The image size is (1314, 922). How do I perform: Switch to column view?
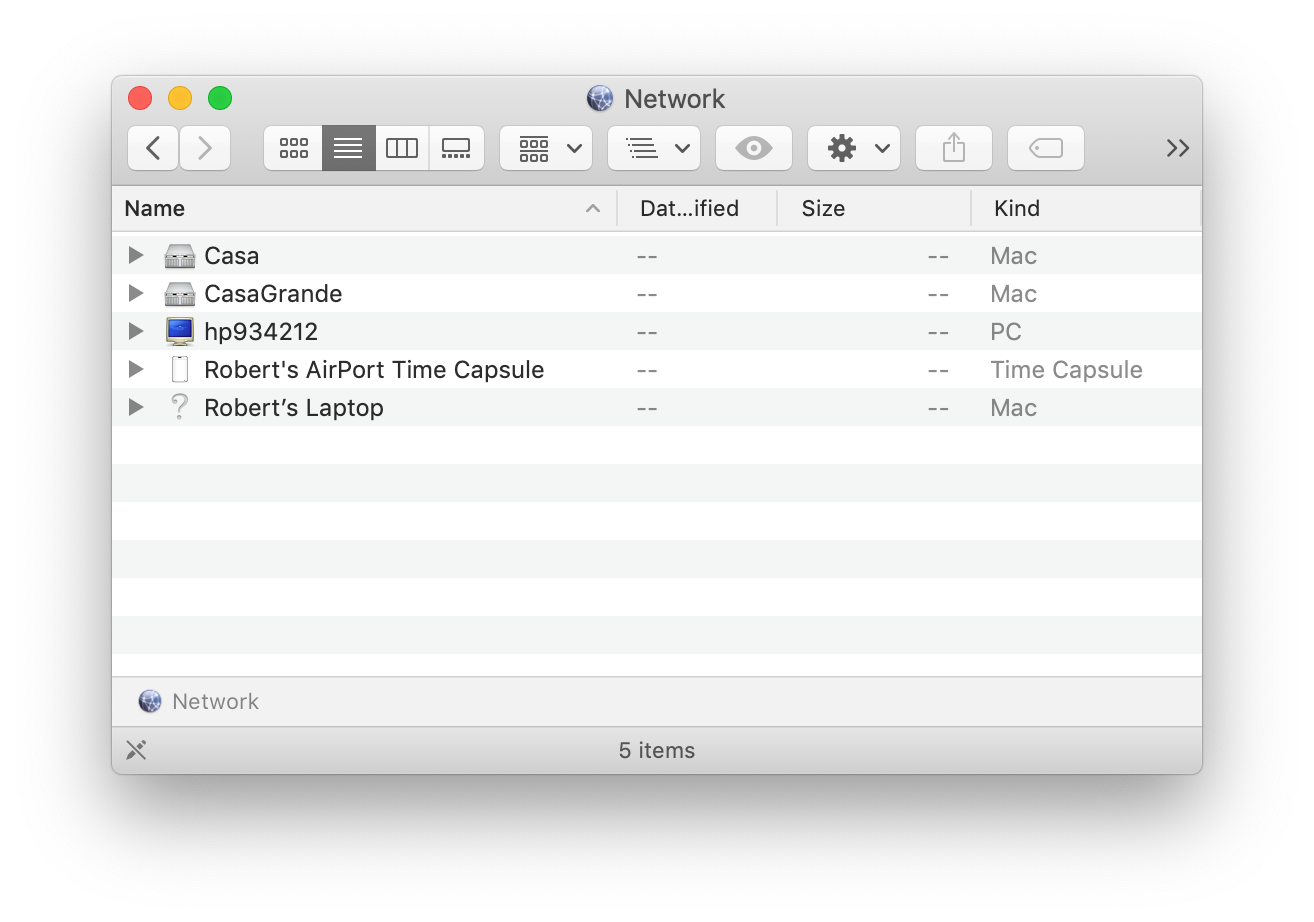tap(402, 148)
